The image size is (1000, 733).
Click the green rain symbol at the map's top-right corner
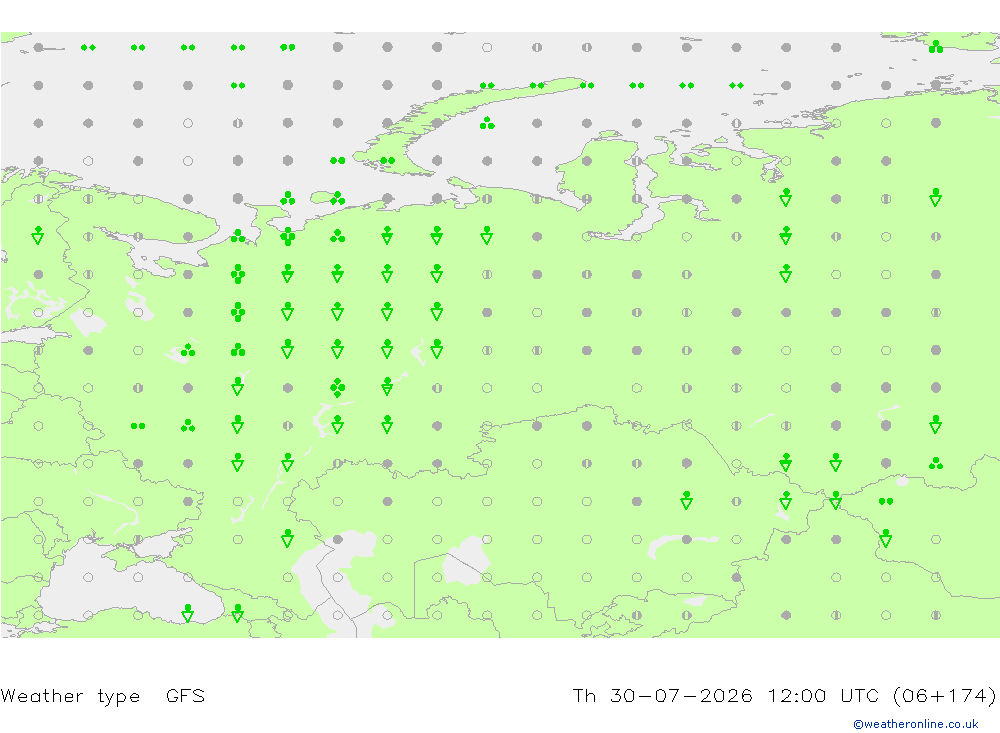pos(936,47)
